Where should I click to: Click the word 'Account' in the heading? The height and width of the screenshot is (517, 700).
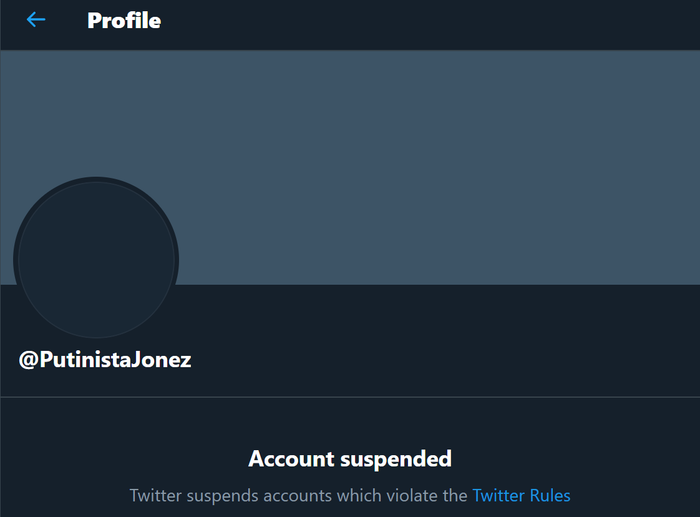(290, 459)
